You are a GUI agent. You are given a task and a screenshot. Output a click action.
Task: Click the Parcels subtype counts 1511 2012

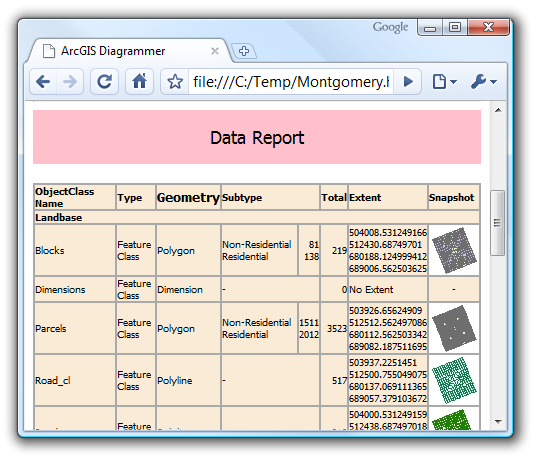[x=309, y=328]
